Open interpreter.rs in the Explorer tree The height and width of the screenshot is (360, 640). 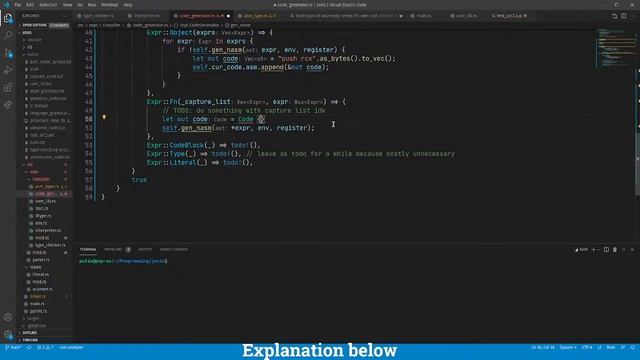tap(48, 231)
